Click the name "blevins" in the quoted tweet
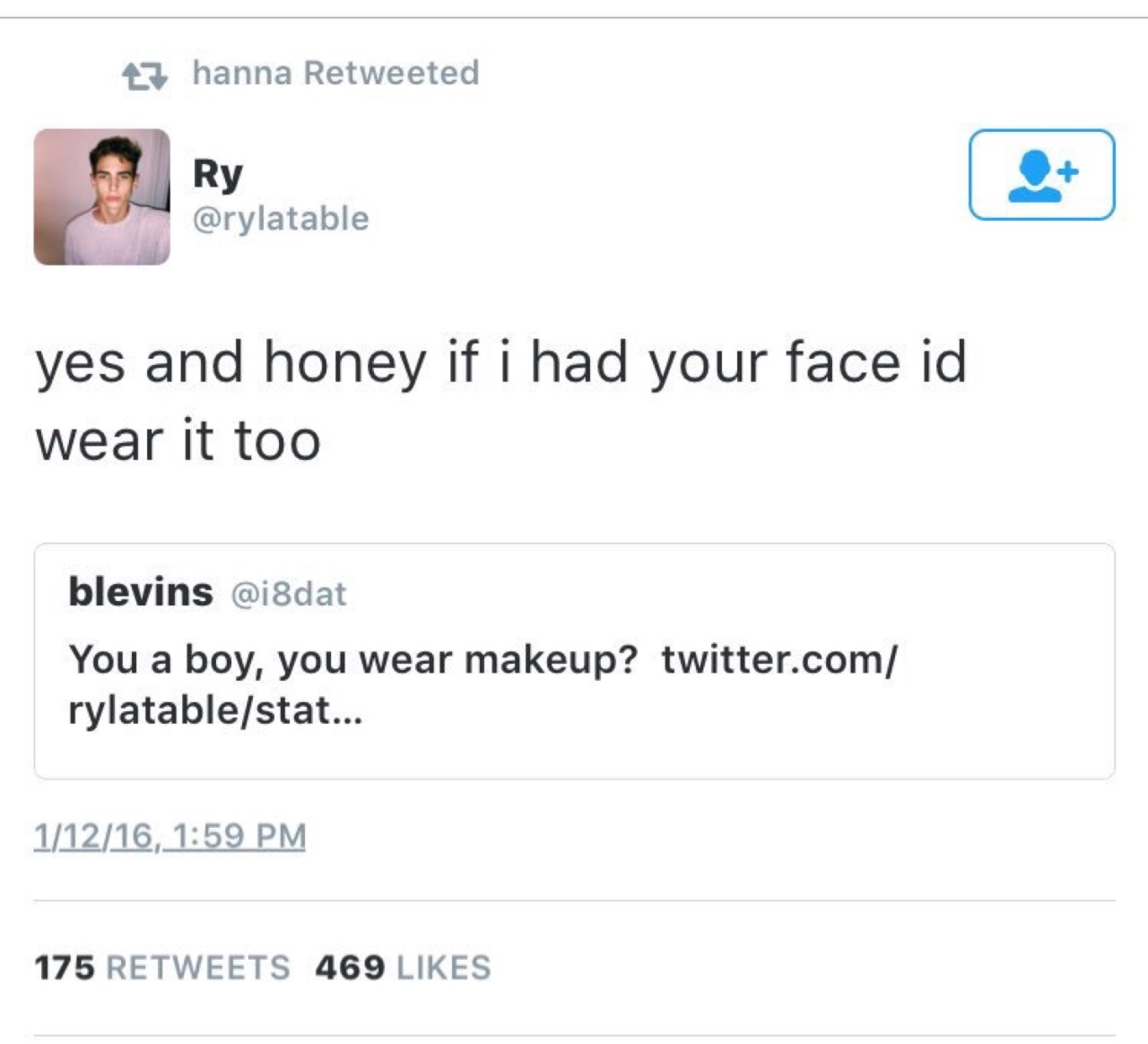Image resolution: width=1148 pixels, height=1044 pixels. [141, 592]
